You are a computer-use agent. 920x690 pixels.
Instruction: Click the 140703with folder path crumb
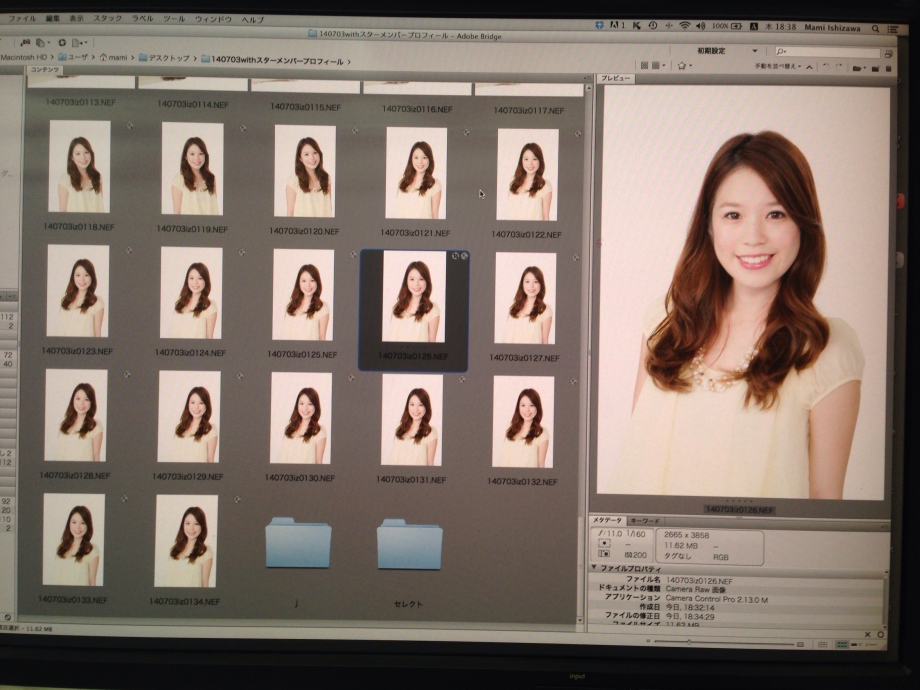click(272, 60)
